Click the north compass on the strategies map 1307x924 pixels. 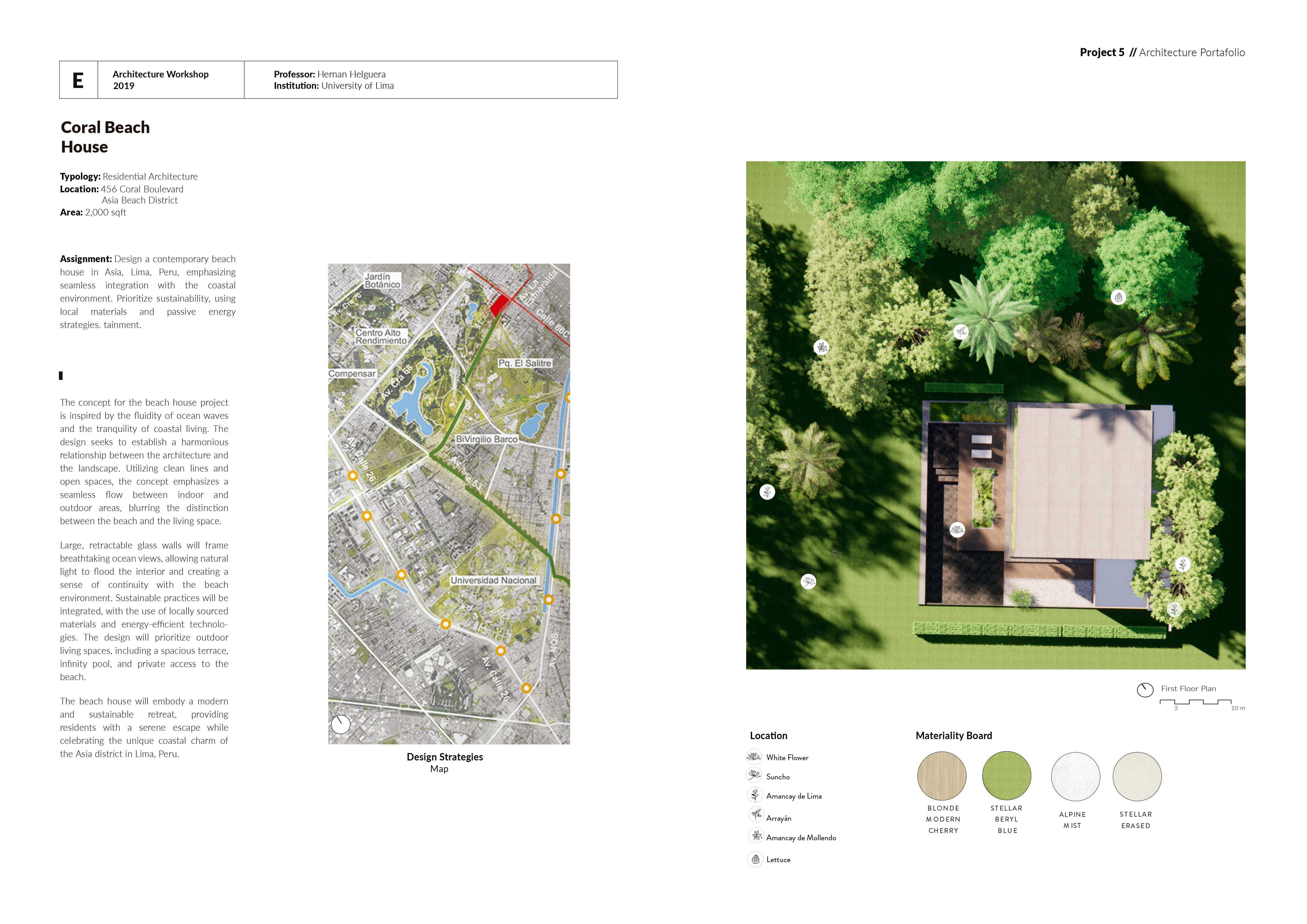coord(340,724)
